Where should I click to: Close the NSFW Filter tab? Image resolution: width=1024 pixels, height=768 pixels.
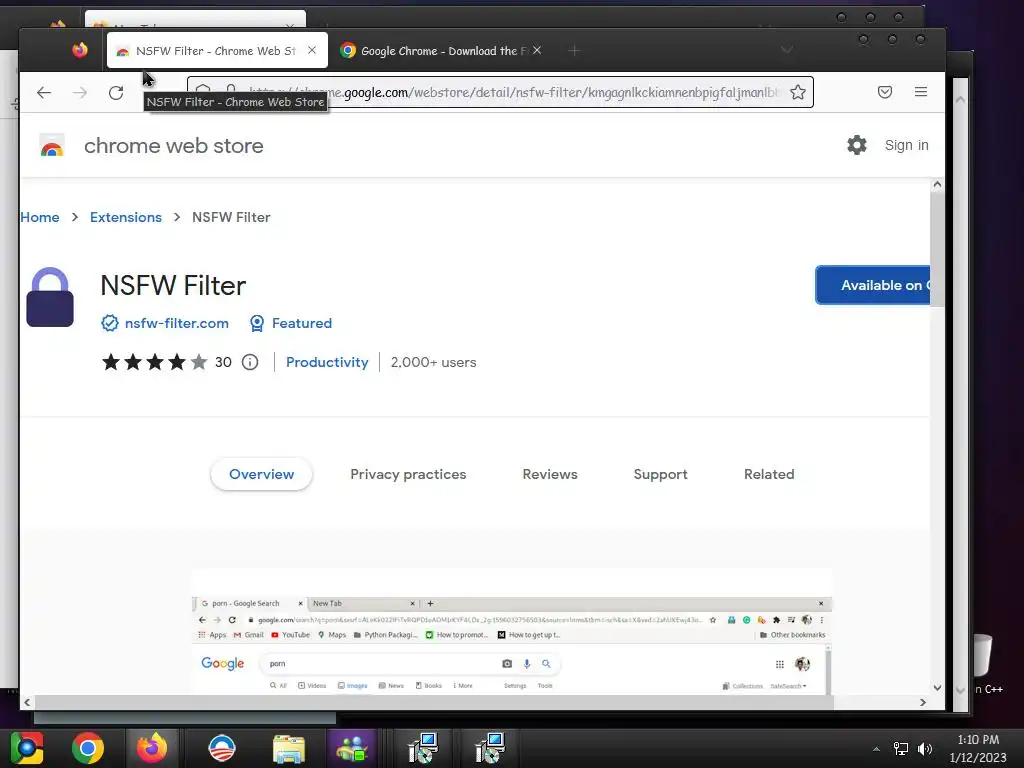[312, 50]
